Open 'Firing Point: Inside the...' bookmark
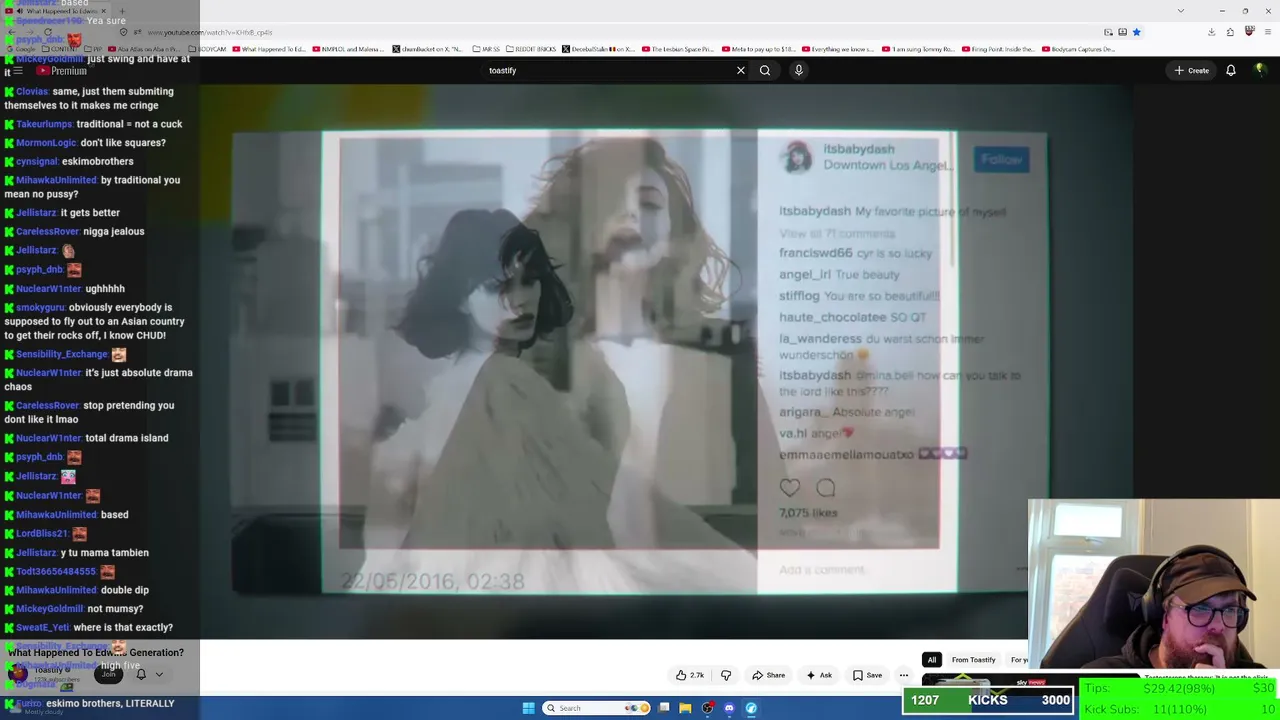Screen dimensions: 1280x720 click(998, 49)
